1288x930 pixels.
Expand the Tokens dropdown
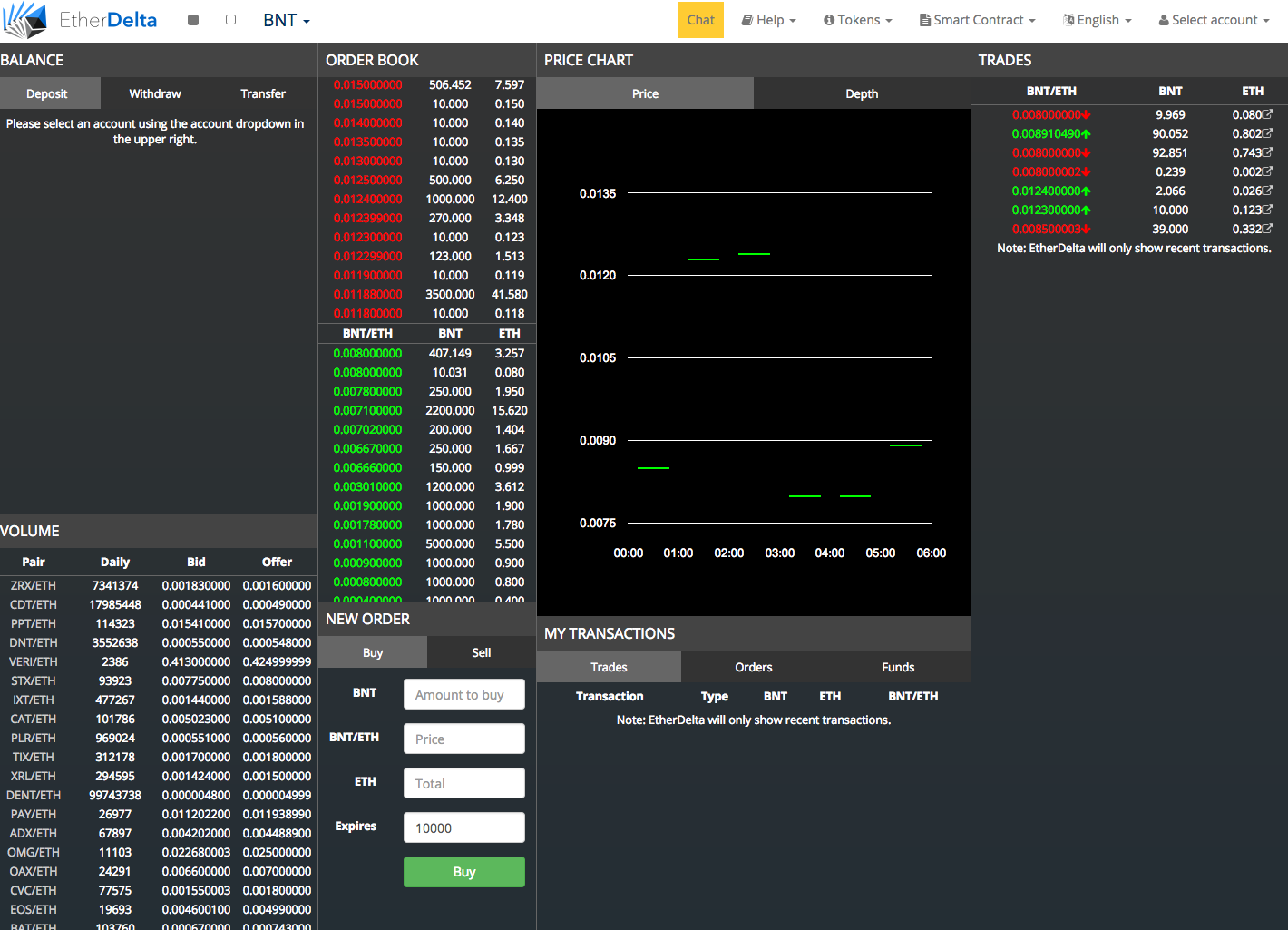point(858,20)
